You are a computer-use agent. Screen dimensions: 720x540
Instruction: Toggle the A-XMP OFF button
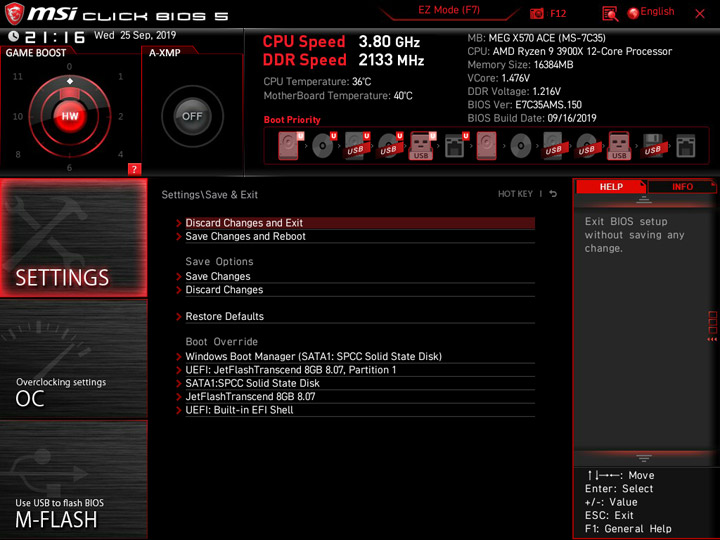(192, 116)
